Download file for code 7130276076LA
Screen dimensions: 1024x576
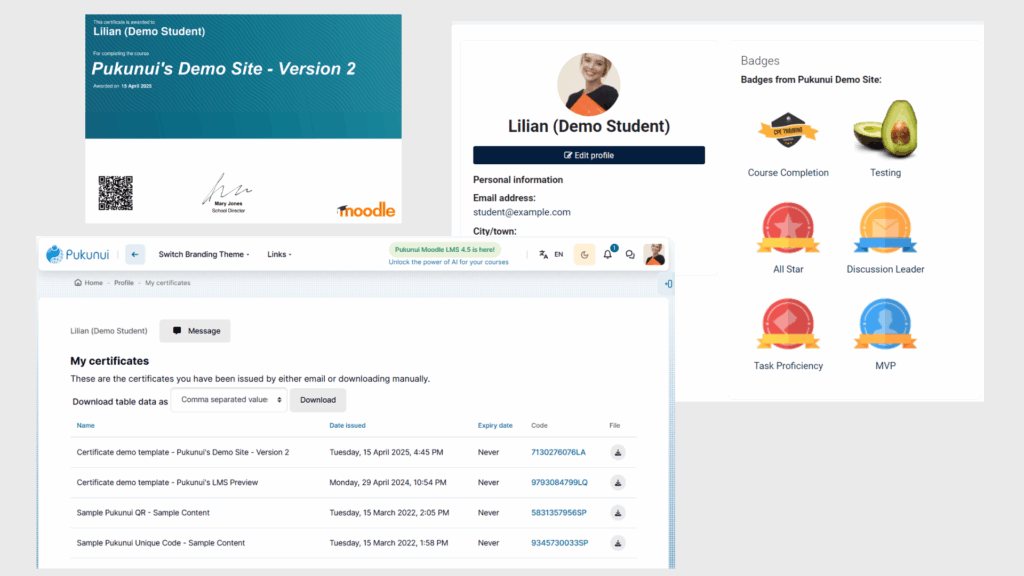click(618, 453)
